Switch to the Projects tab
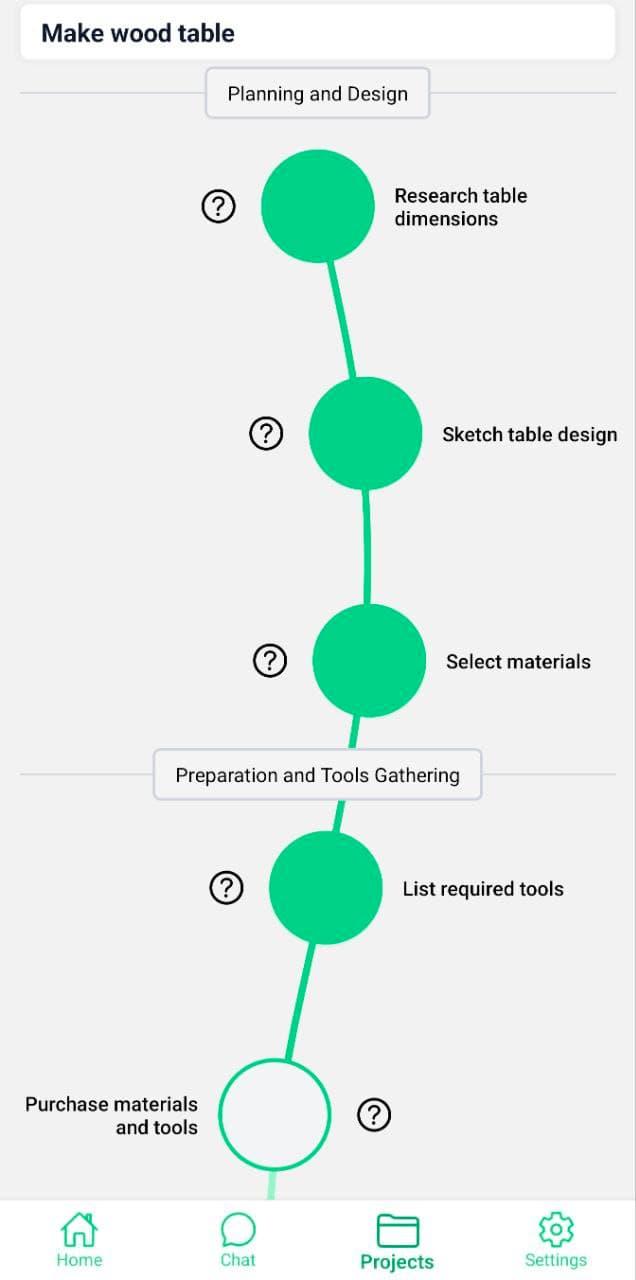This screenshot has width=636, height=1280. tap(396, 1240)
